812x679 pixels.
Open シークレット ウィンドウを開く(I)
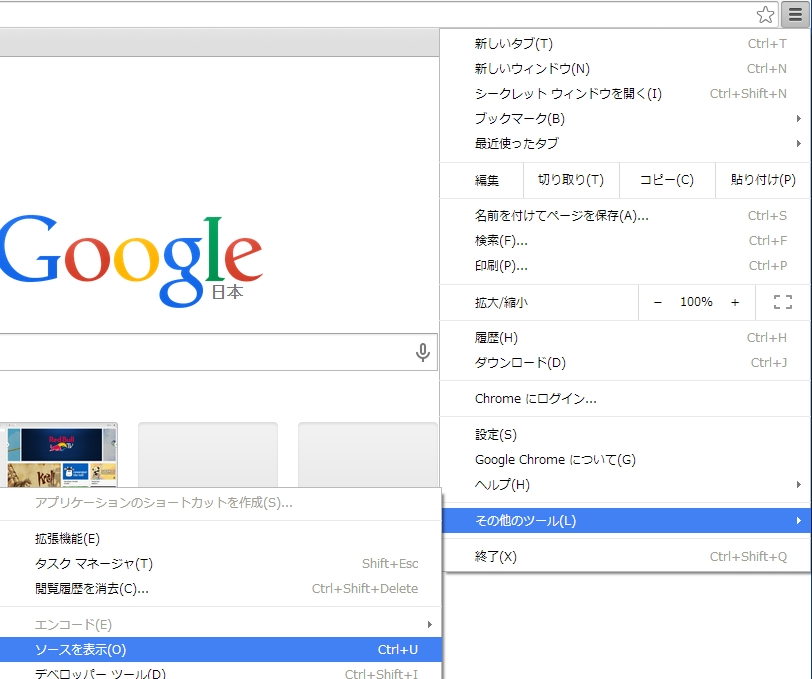coord(626,93)
